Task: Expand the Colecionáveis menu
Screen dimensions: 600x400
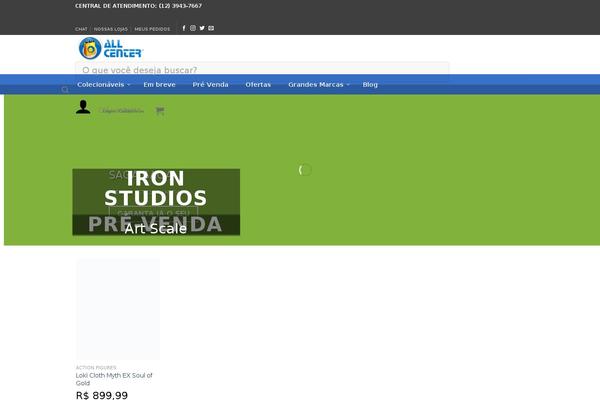Action: pos(103,85)
